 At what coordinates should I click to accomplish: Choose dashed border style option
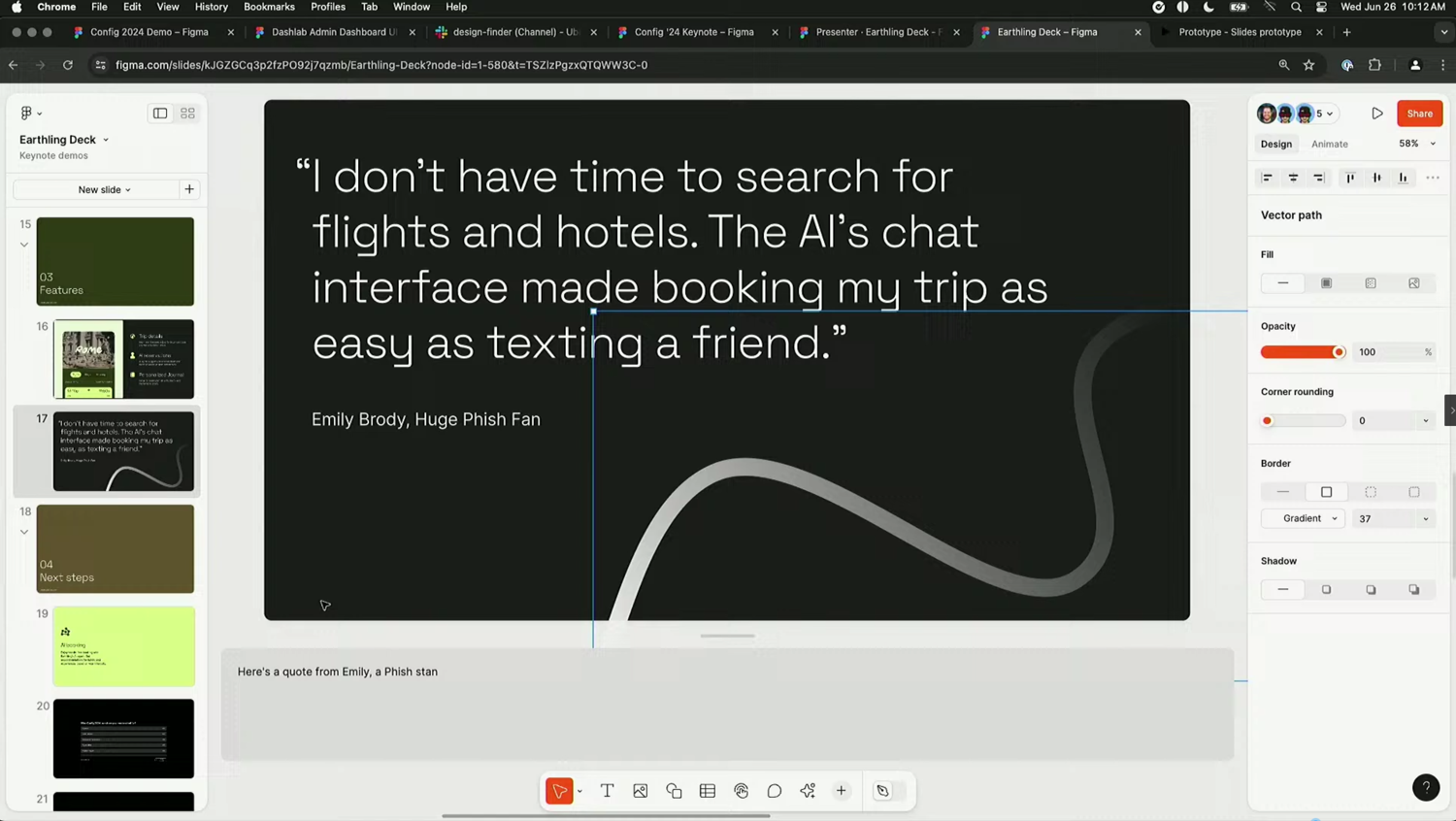(1371, 492)
